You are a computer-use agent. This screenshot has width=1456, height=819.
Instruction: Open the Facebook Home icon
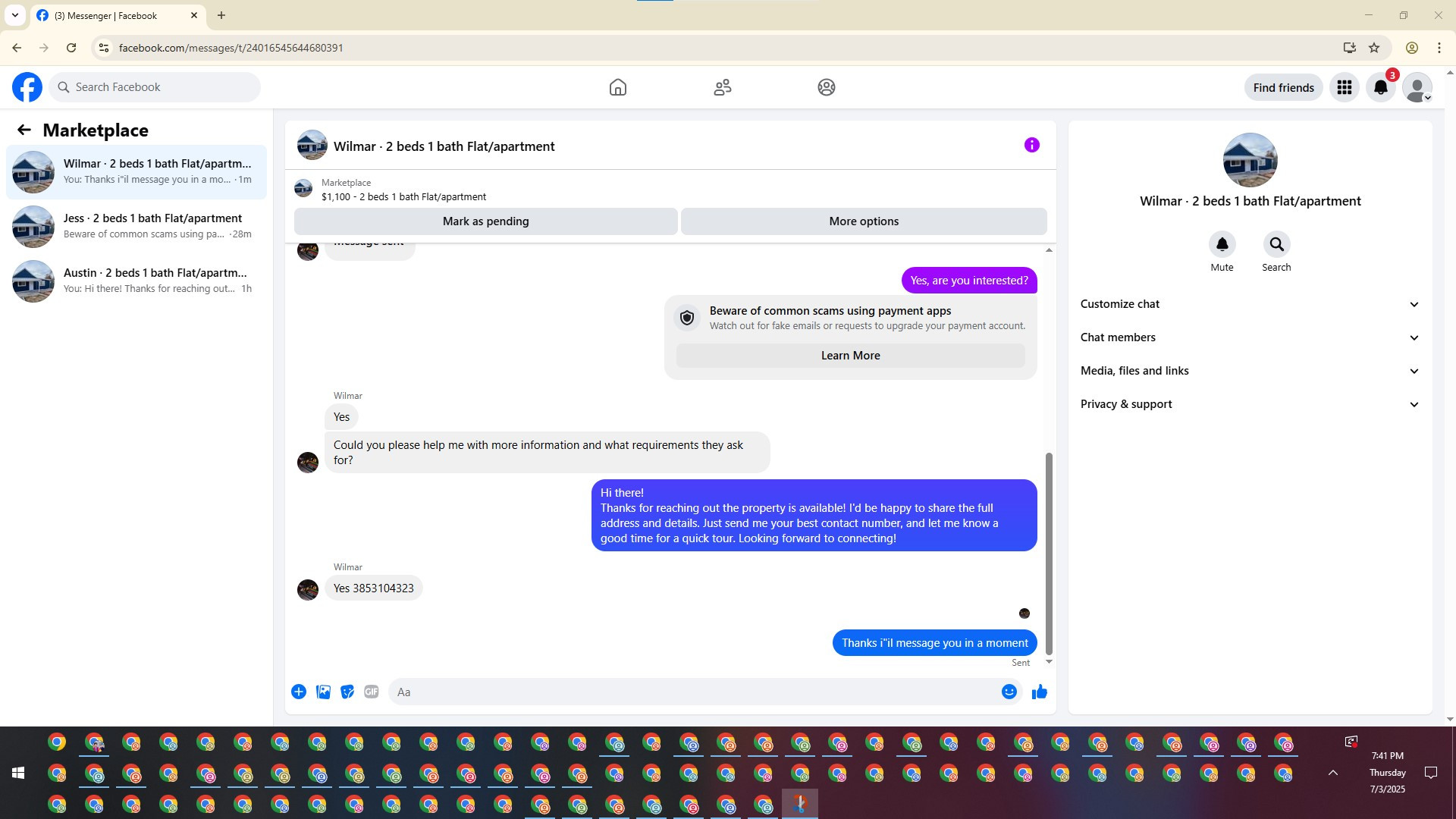(x=617, y=87)
